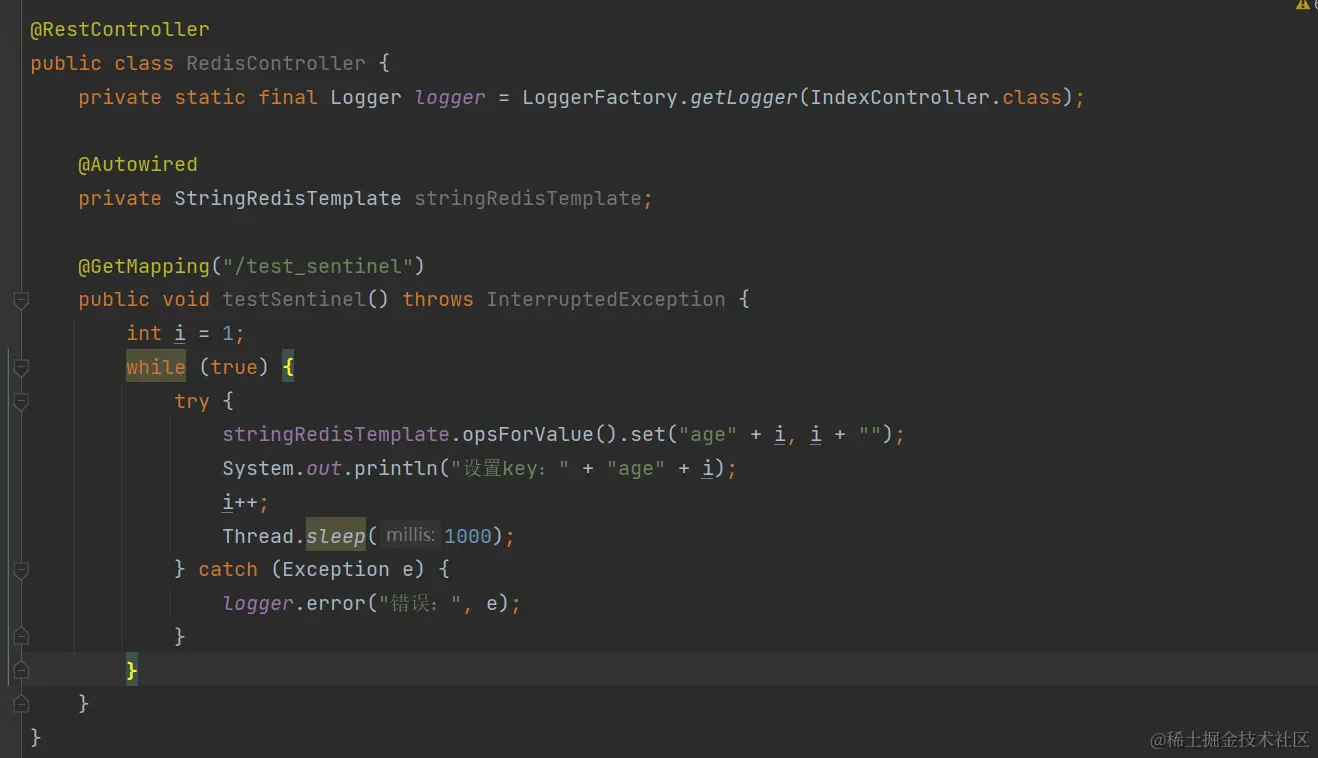This screenshot has width=1318, height=758.
Task: Click the 1000 sleep value
Action: click(x=468, y=536)
